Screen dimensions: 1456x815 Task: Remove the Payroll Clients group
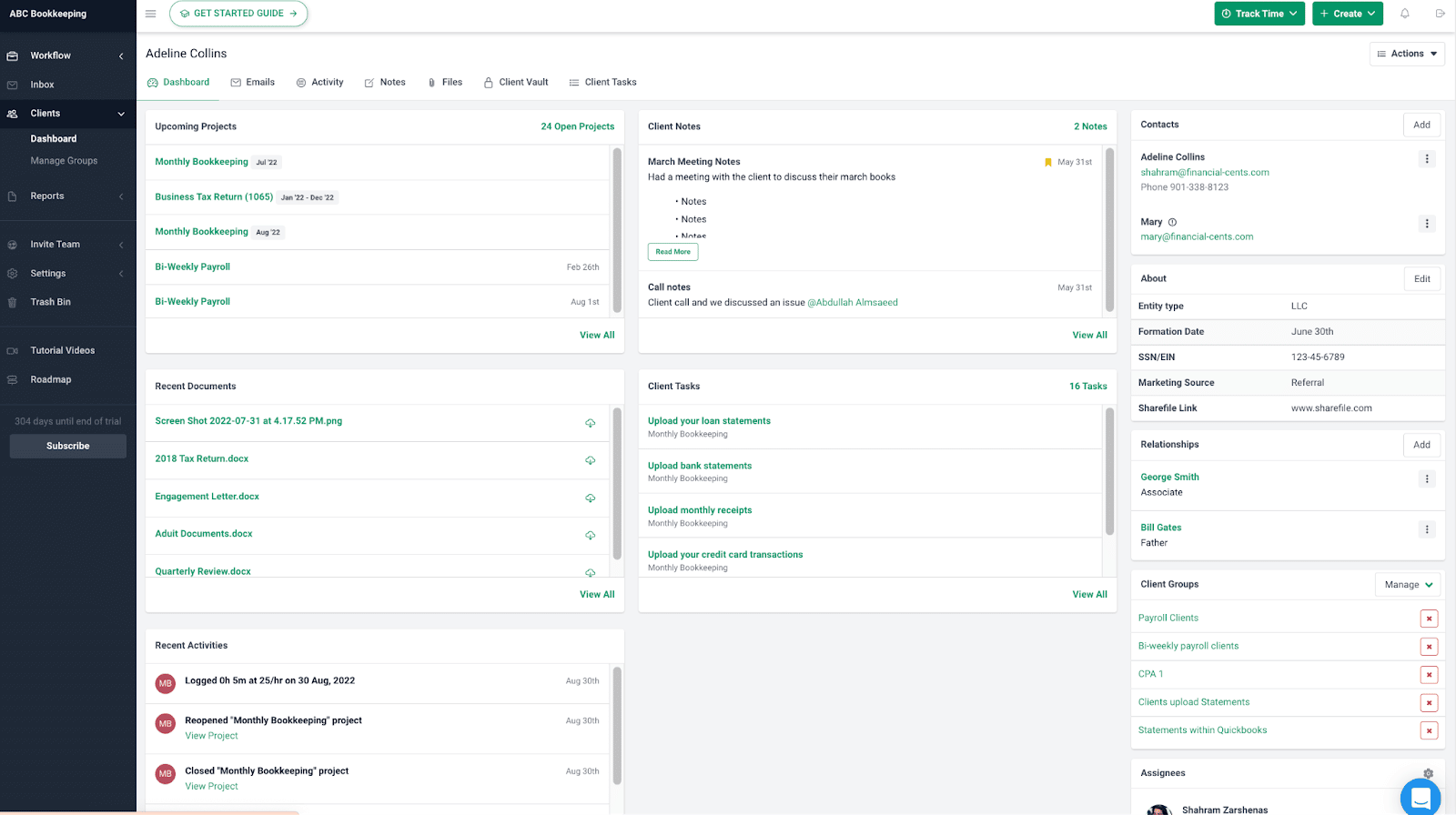coord(1429,619)
